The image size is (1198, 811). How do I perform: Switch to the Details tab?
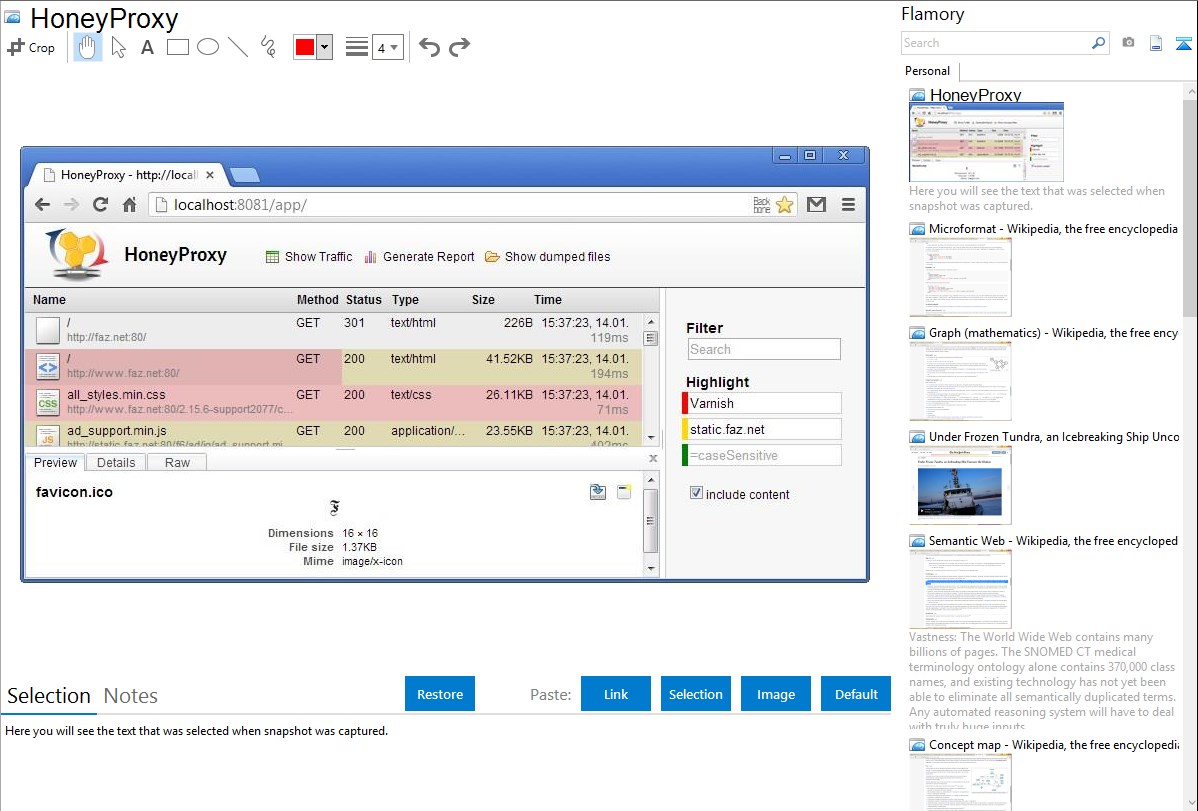pyautogui.click(x=116, y=462)
